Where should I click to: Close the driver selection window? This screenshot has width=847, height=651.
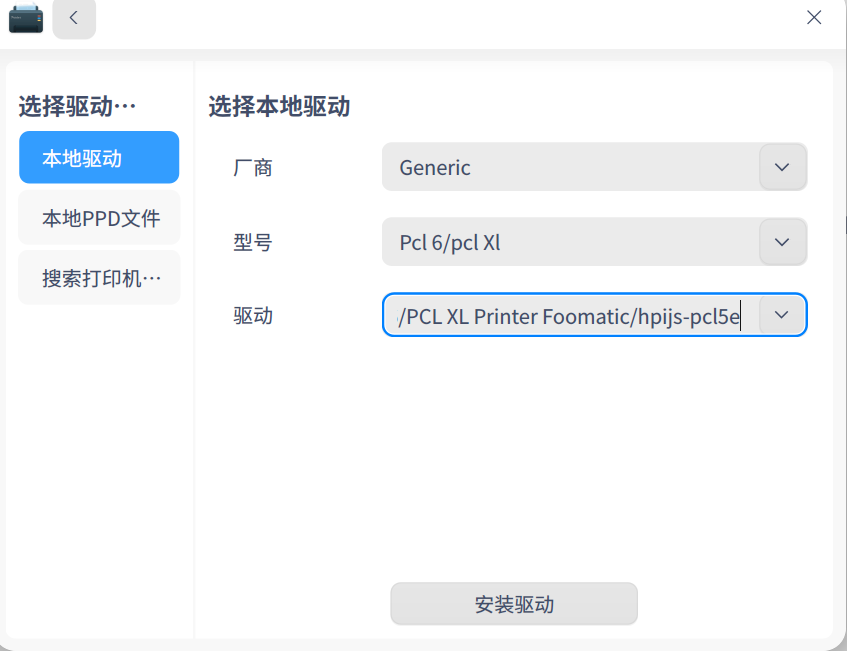pos(814,17)
